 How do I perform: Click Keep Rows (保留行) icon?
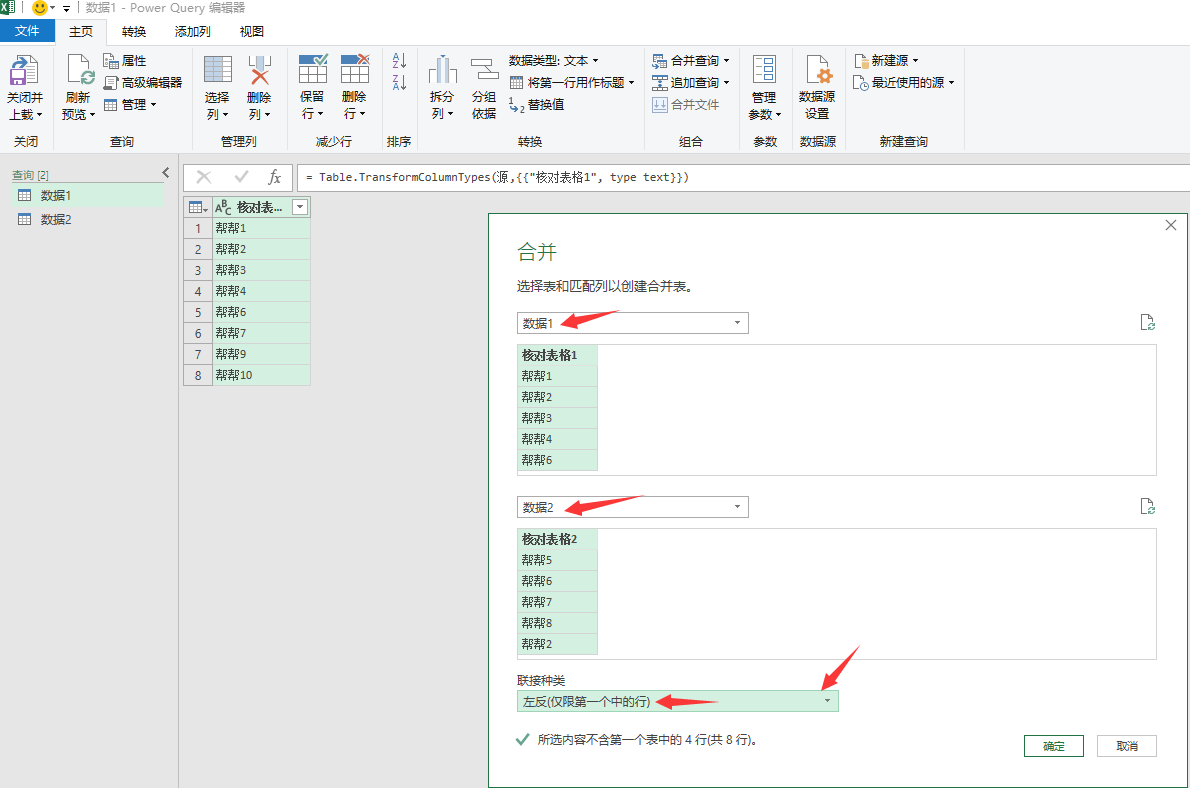coord(313,68)
